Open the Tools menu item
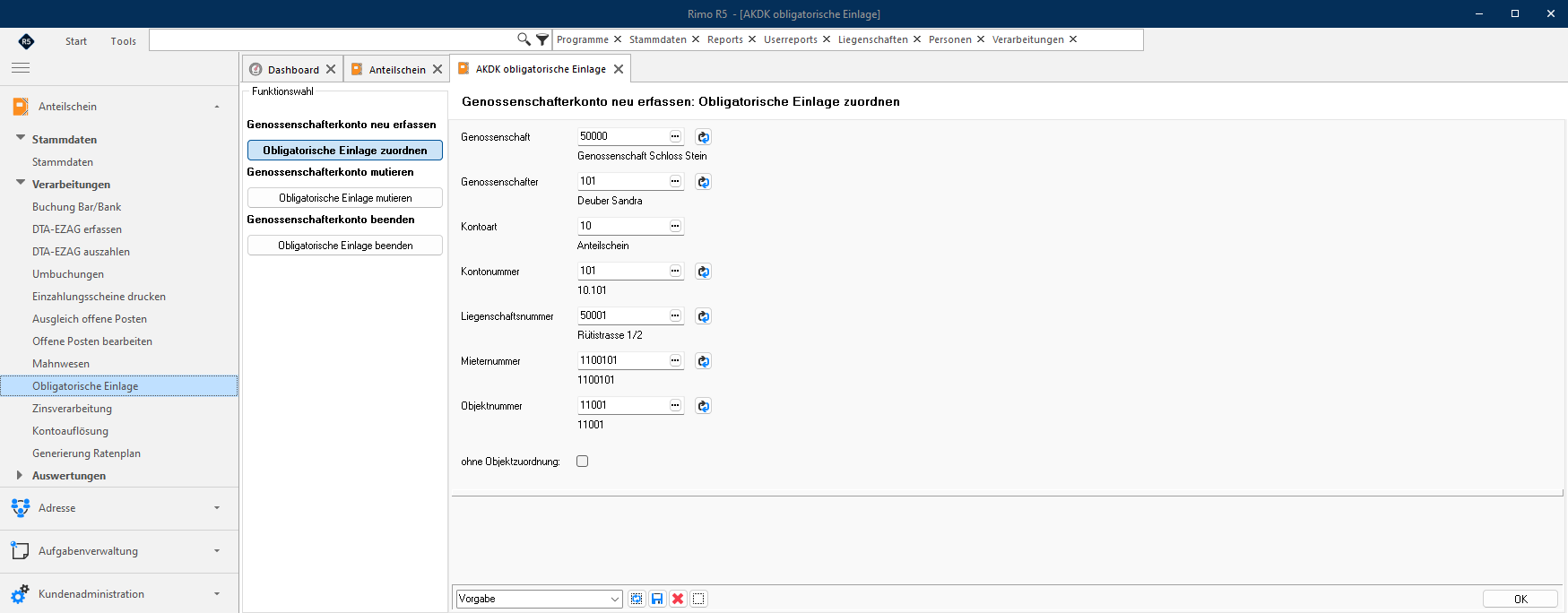This screenshot has height=613, width=1568. 124,41
